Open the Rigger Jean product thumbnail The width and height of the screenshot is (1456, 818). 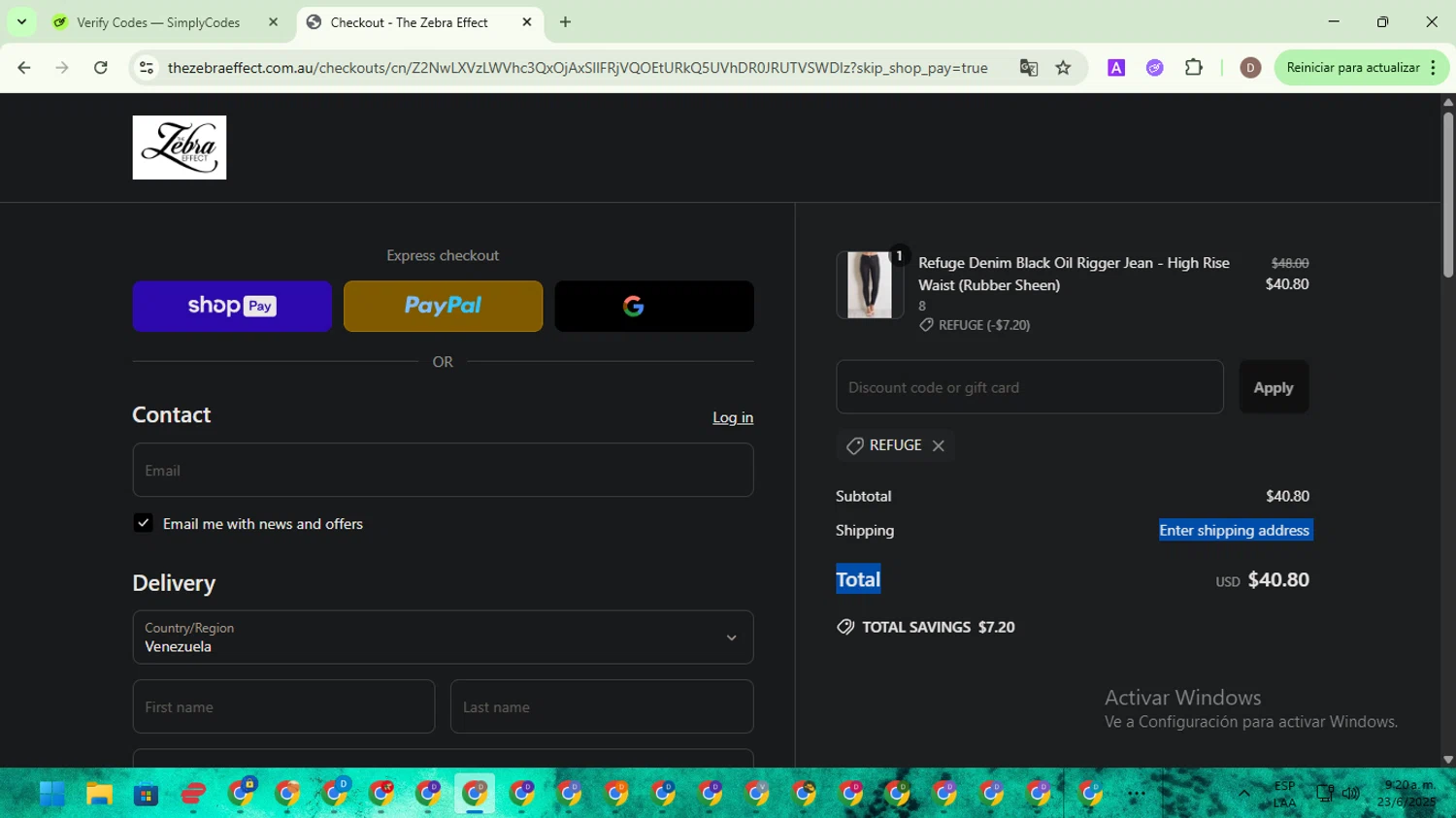click(870, 285)
